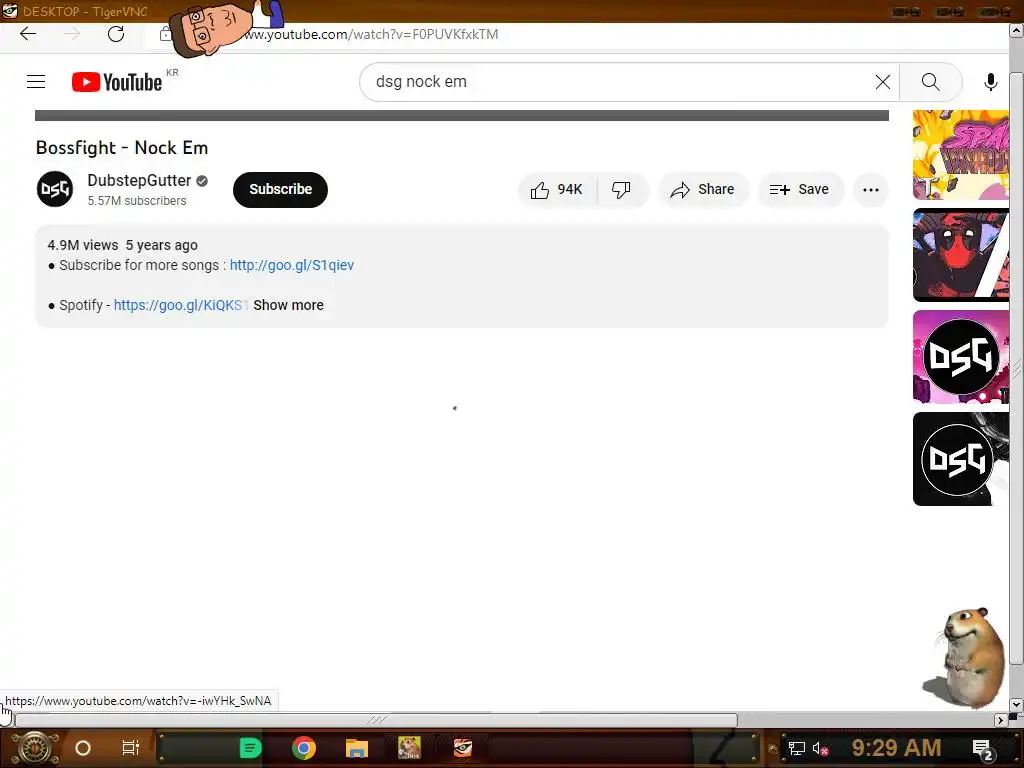1024x768 pixels.
Task: Go back with the browser back arrow
Action: 27,34
